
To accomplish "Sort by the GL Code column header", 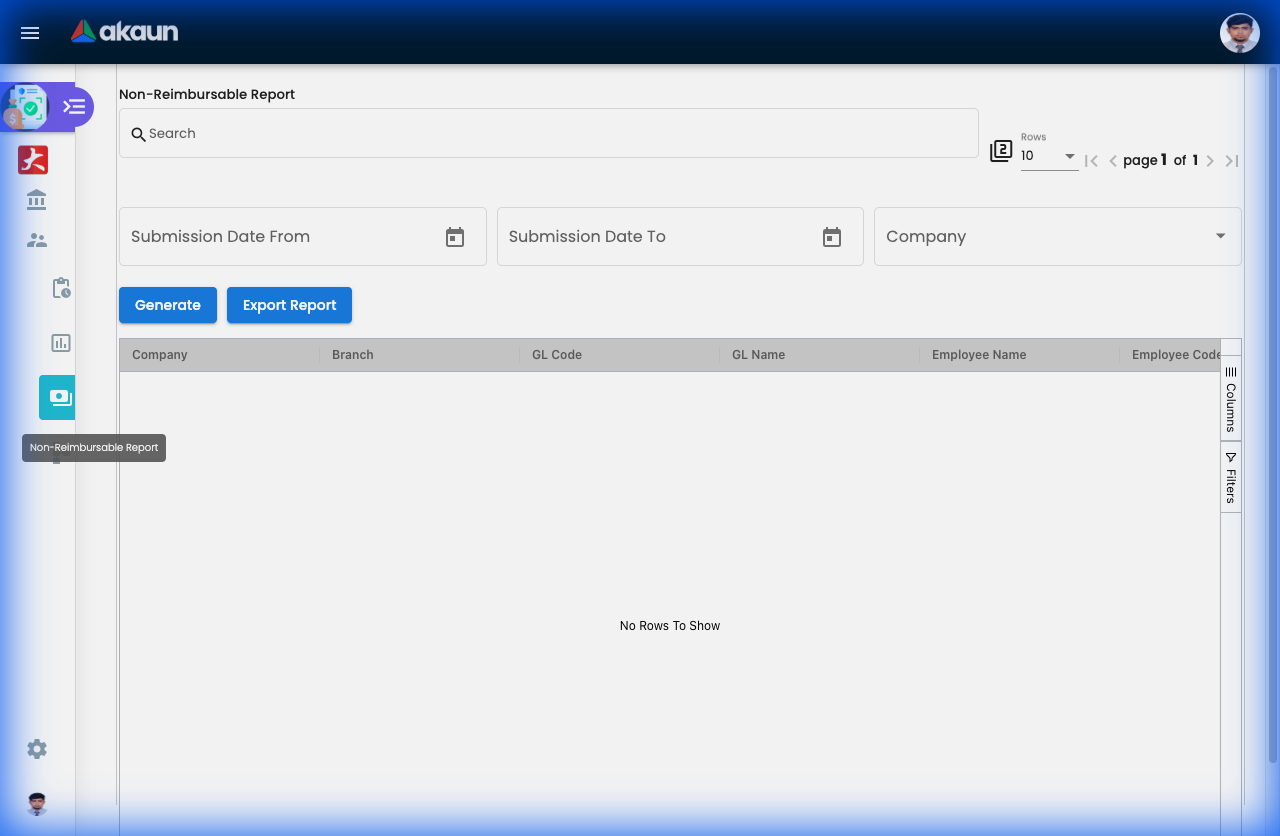I will click(x=557, y=355).
